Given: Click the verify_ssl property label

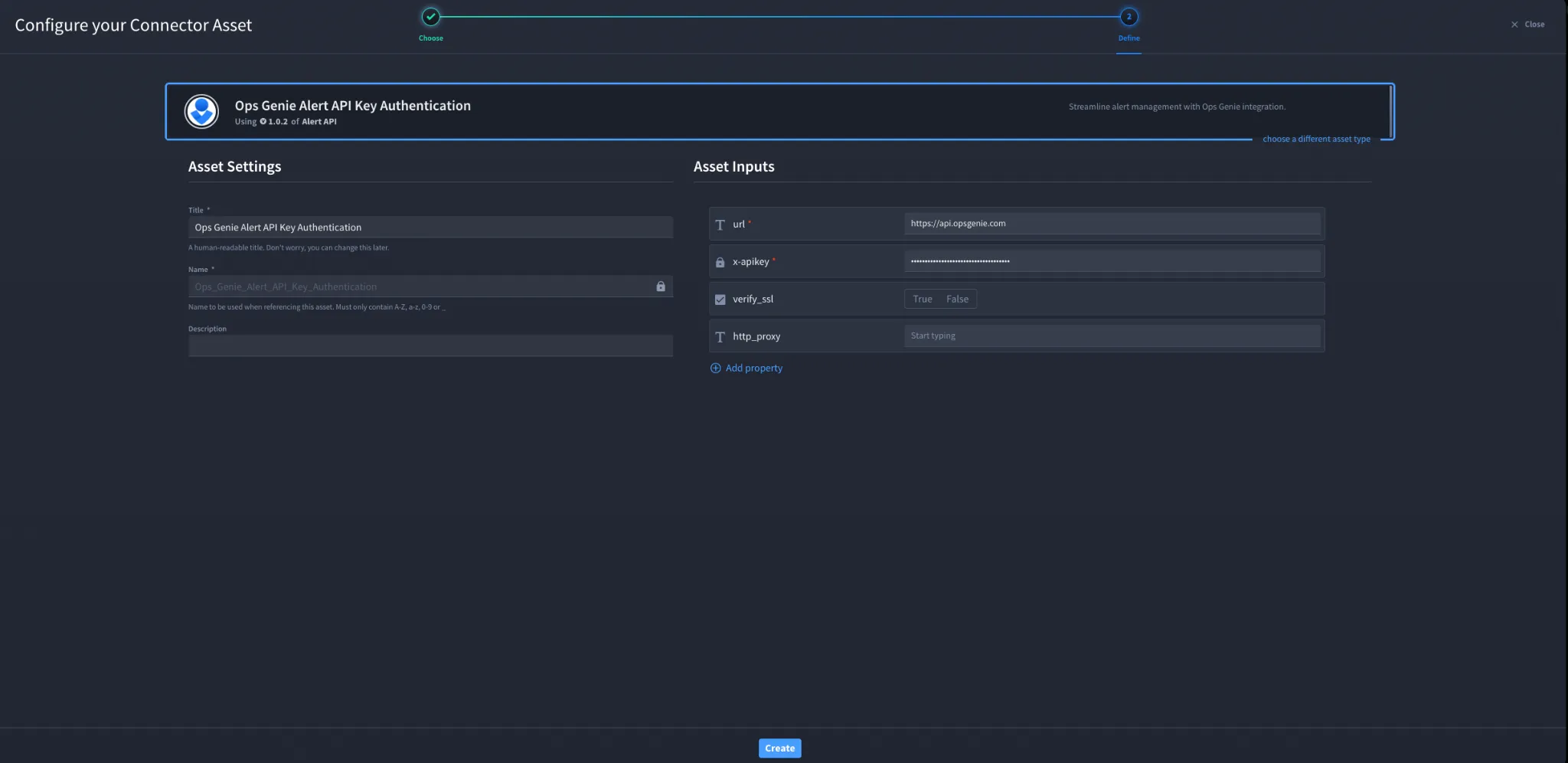Looking at the screenshot, I should pos(753,300).
